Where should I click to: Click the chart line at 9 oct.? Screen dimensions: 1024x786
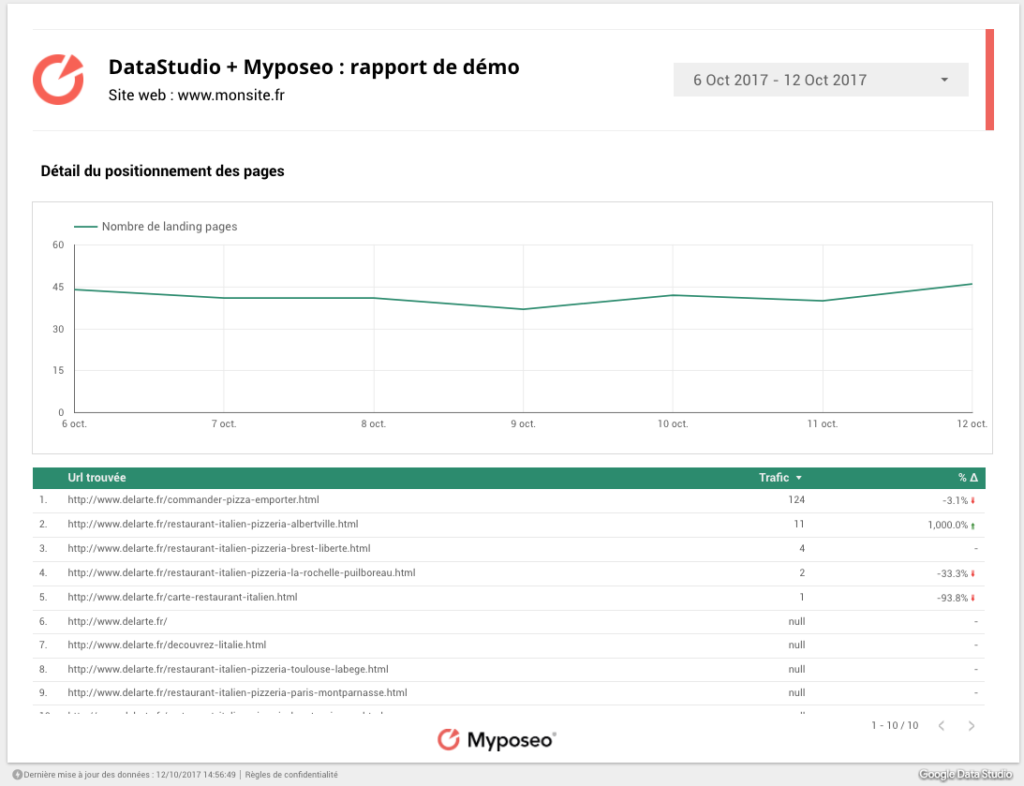coord(522,309)
